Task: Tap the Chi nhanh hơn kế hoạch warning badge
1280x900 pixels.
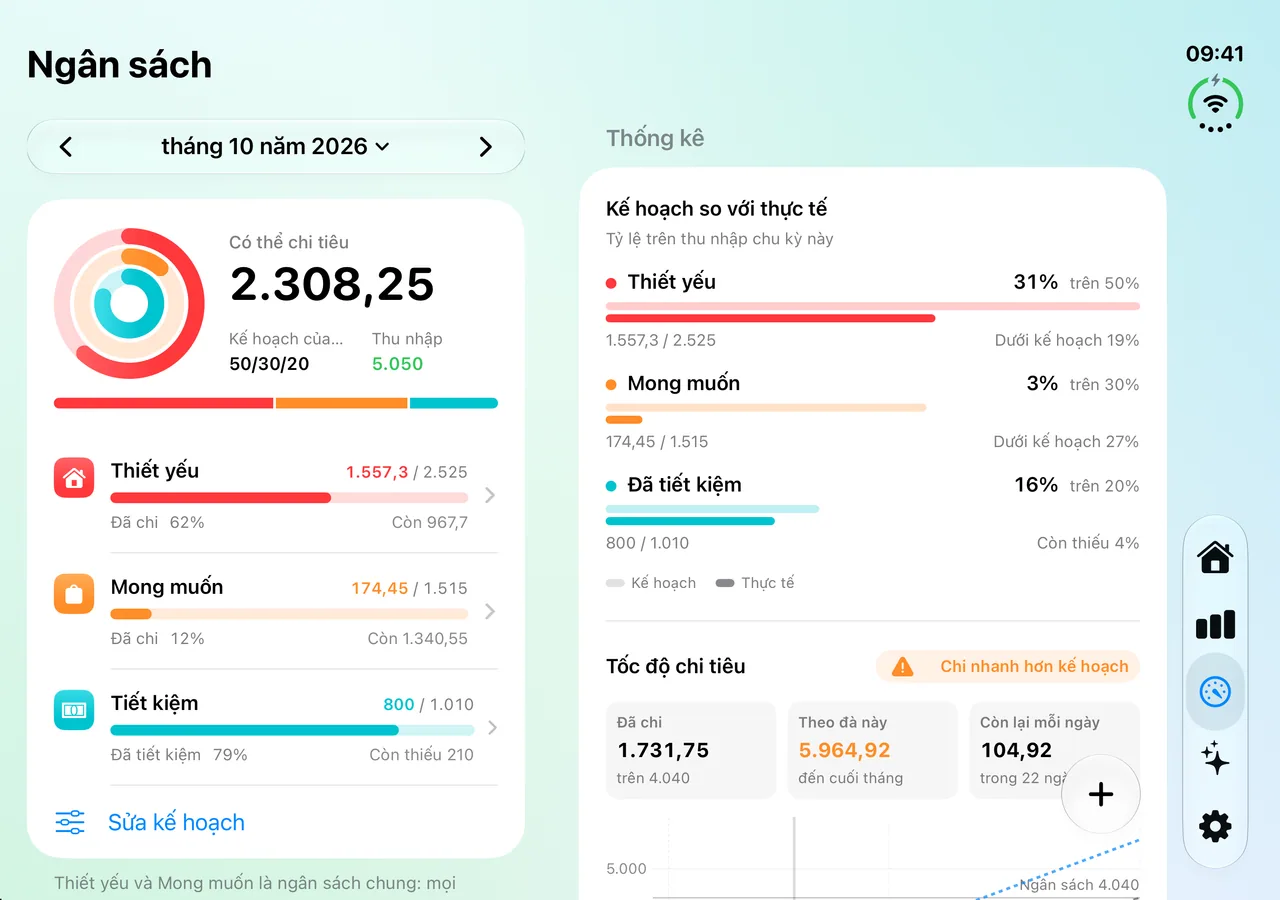Action: click(x=1008, y=667)
